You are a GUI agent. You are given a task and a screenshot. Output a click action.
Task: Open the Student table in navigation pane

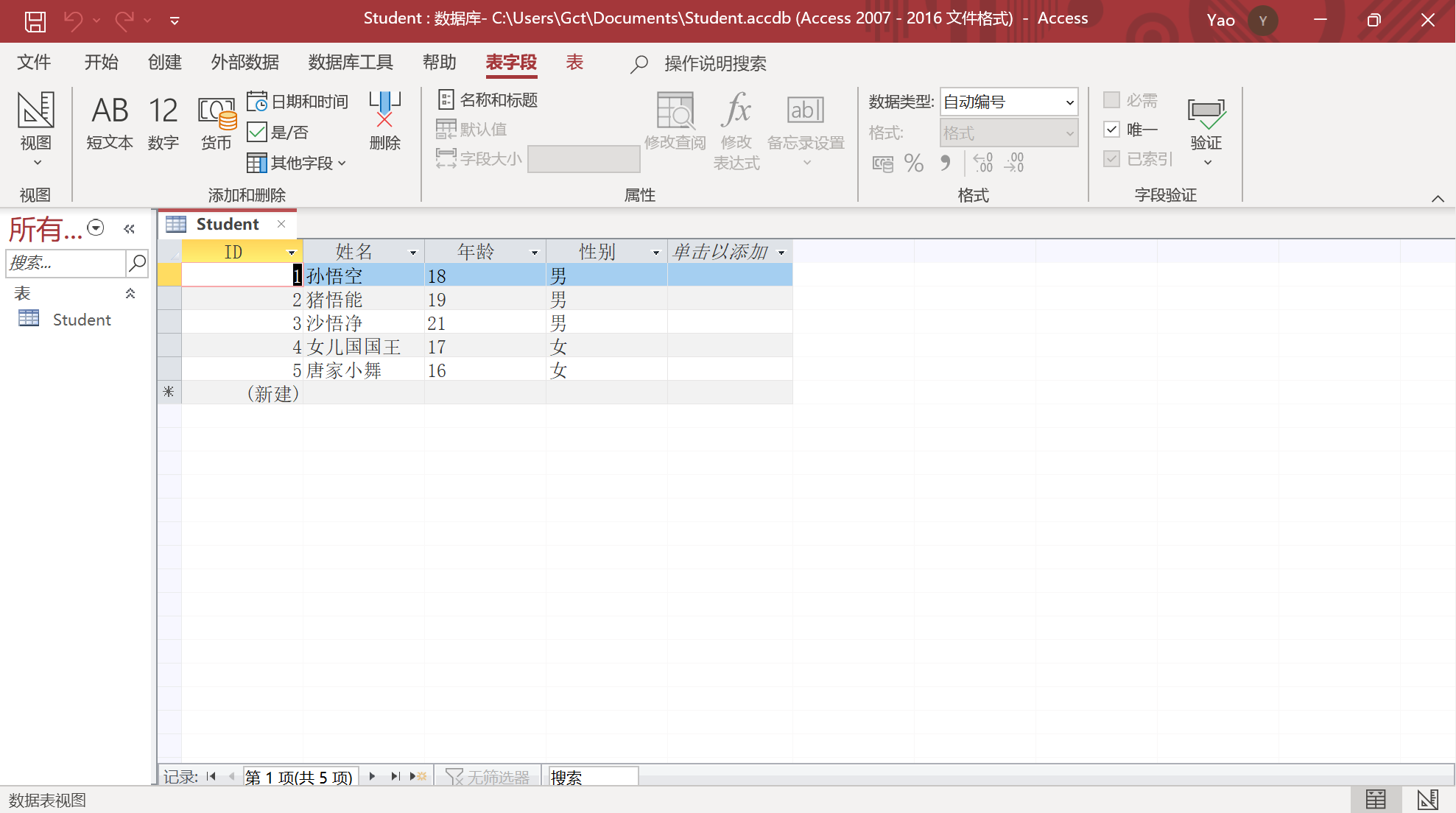(x=81, y=320)
